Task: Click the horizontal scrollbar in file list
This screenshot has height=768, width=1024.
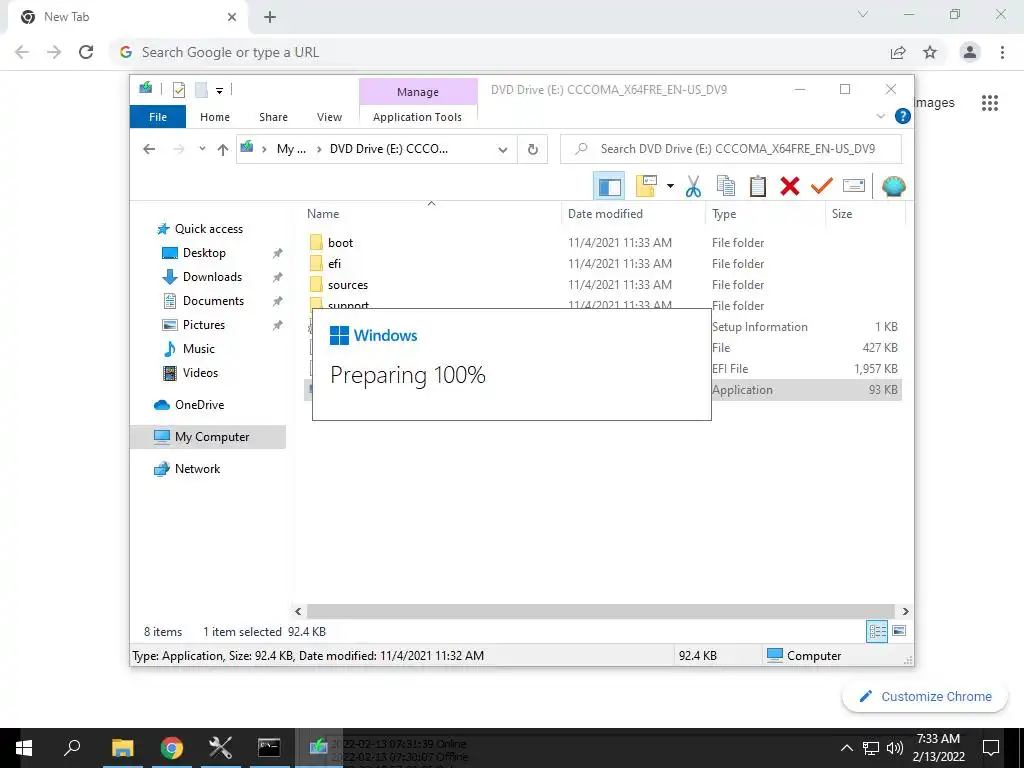Action: pos(601,611)
